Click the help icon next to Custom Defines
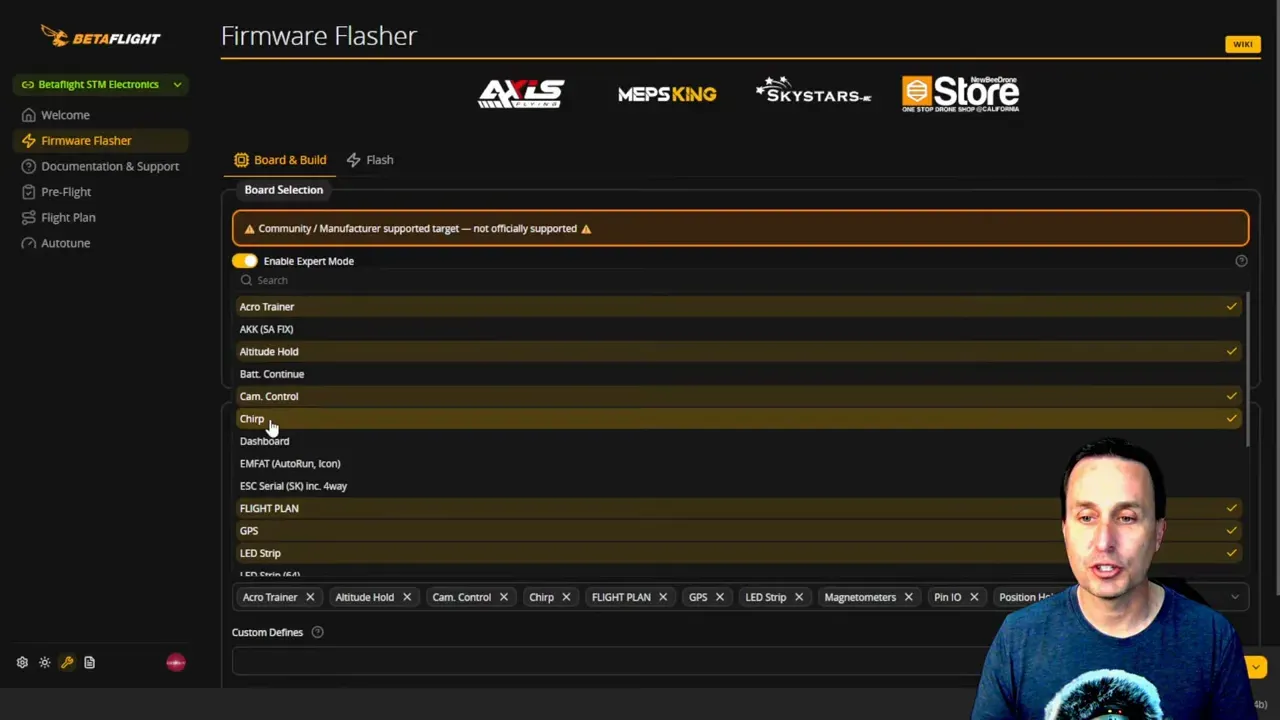The height and width of the screenshot is (720, 1280). pyautogui.click(x=317, y=632)
